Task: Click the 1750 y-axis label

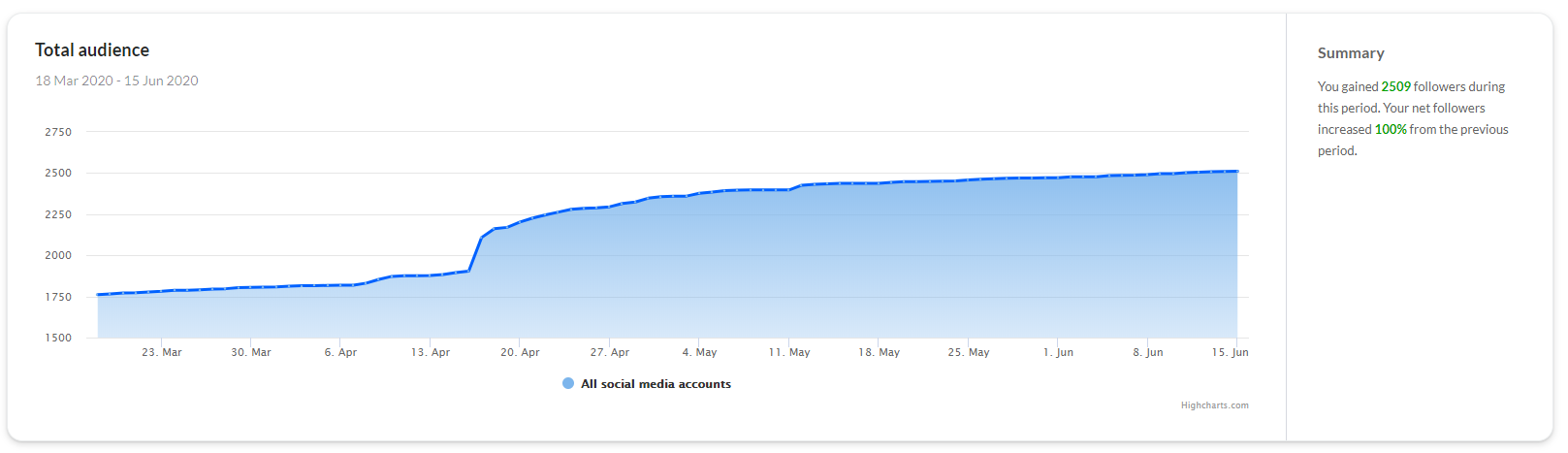Action: 58,297
